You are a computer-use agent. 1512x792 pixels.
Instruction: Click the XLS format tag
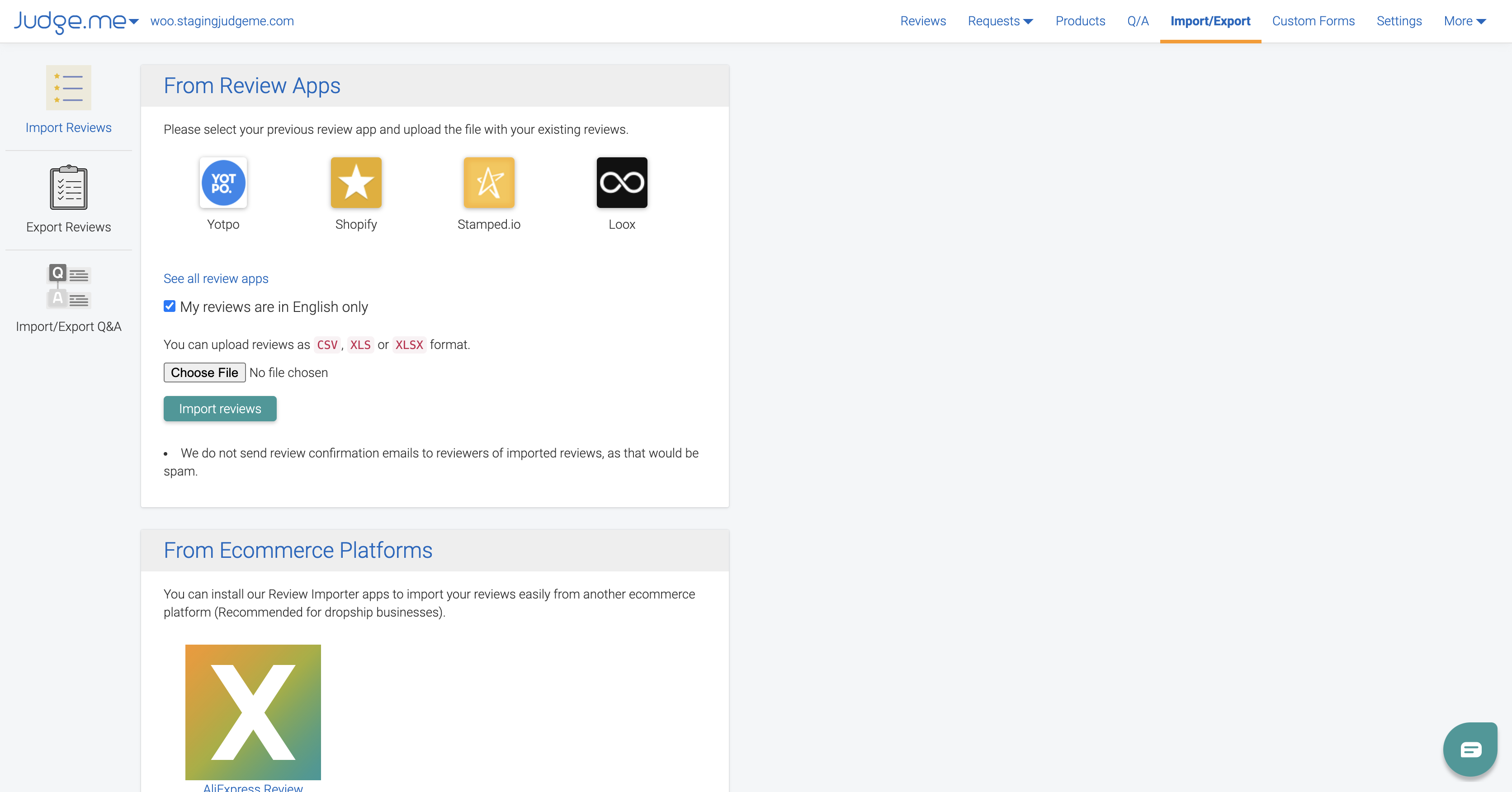tap(360, 345)
